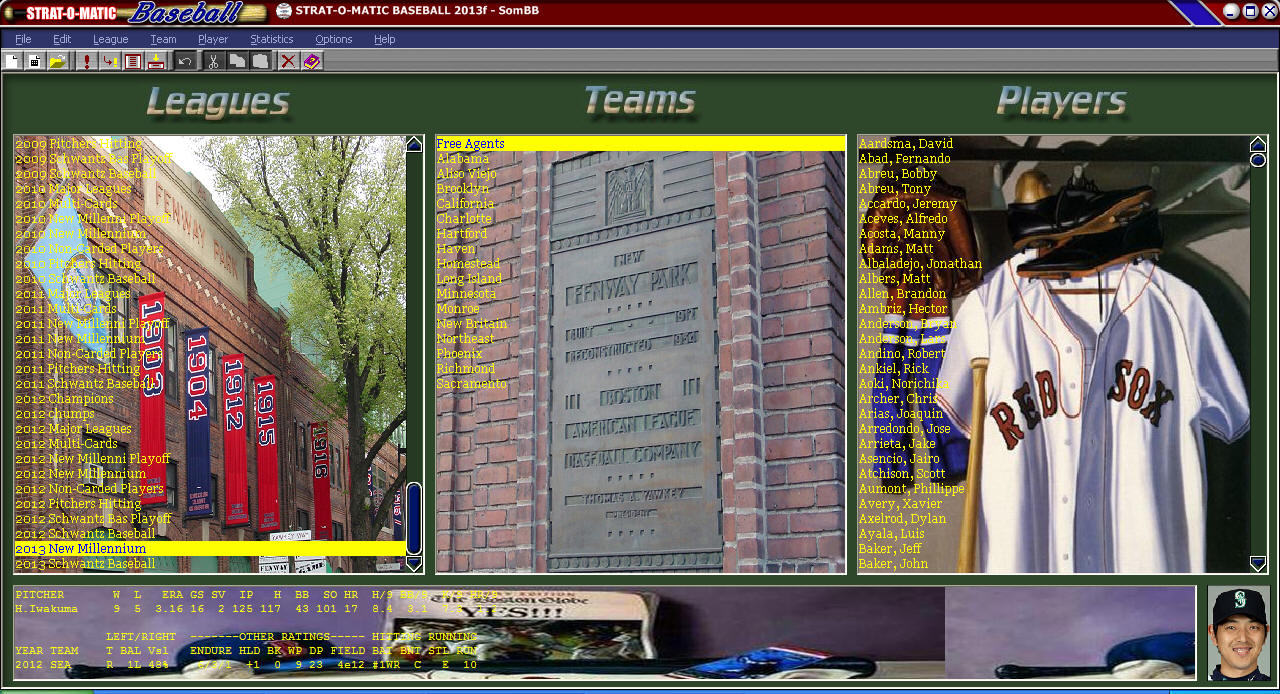Select the Hartford team
The image size is (1280, 694).
click(x=462, y=234)
